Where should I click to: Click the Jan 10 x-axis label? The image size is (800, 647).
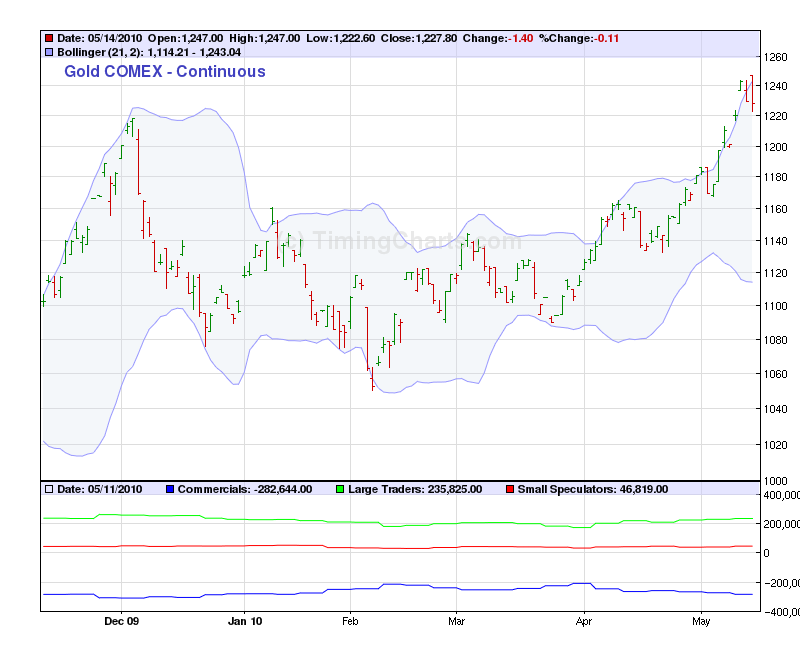click(x=244, y=621)
